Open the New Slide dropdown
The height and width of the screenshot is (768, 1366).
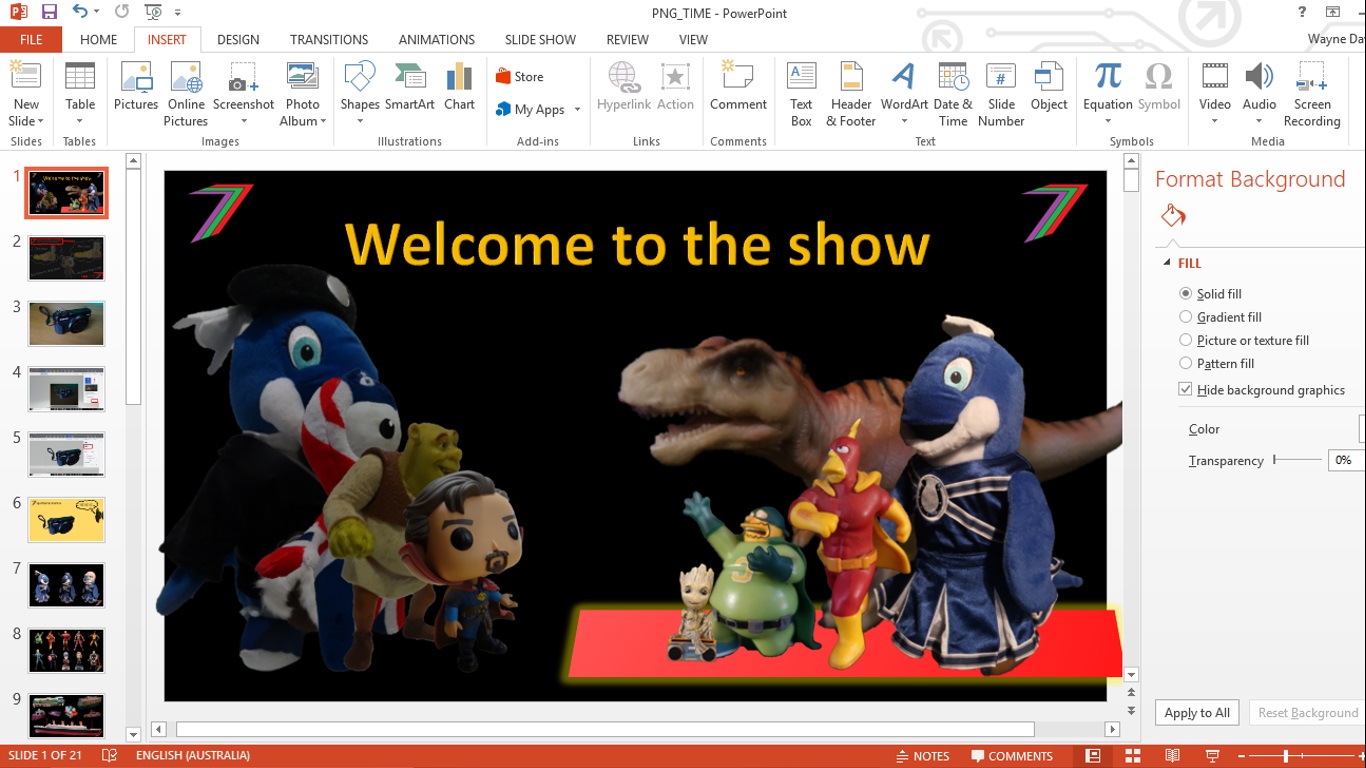pyautogui.click(x=26, y=113)
